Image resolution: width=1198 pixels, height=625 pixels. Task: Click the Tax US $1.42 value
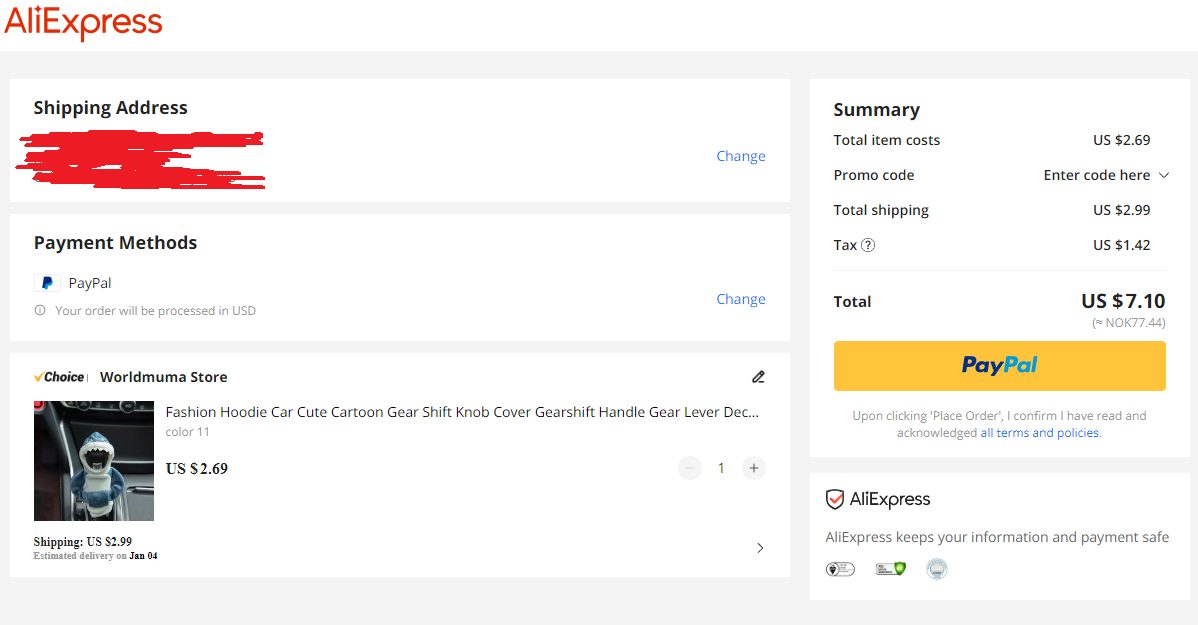(x=1122, y=245)
